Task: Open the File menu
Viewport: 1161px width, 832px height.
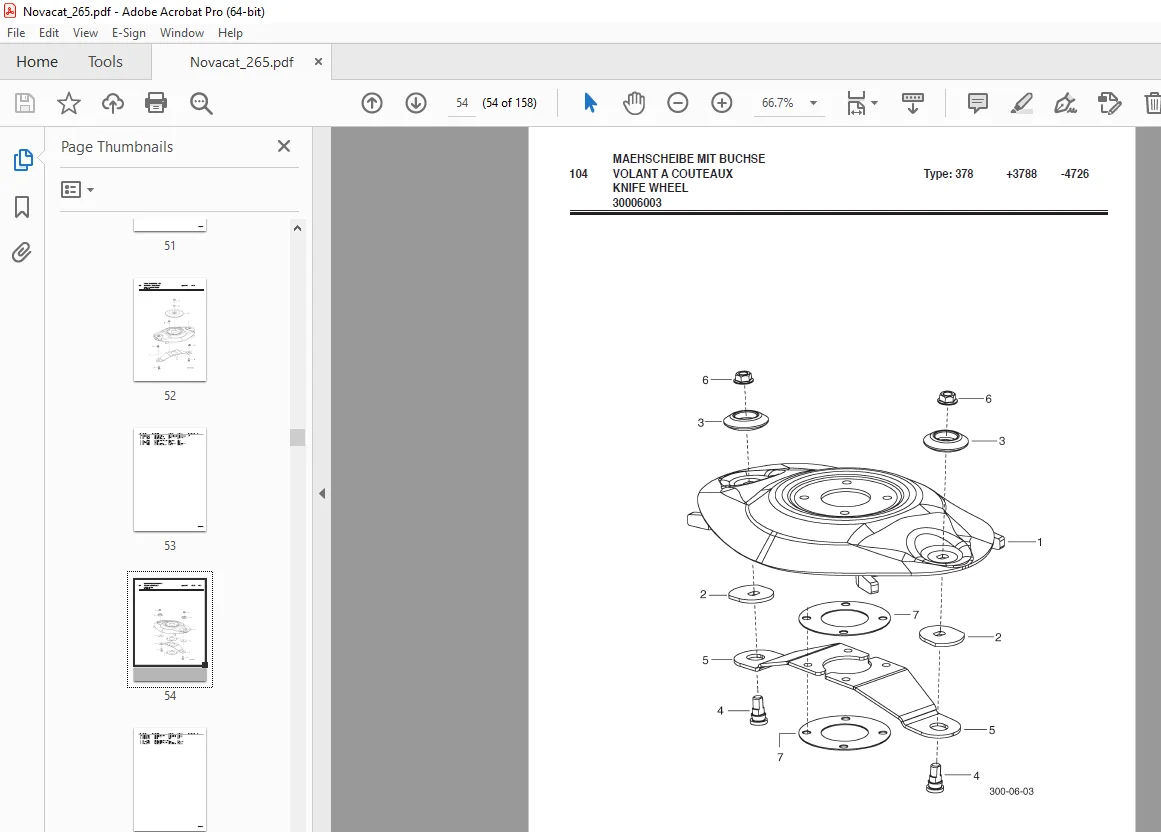Action: click(x=16, y=33)
